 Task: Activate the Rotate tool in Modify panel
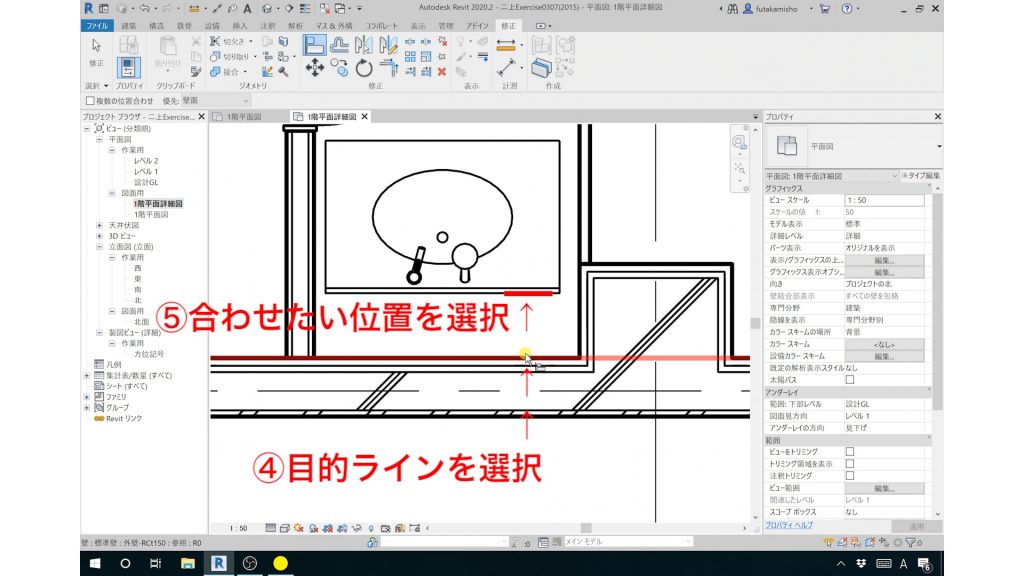363,69
